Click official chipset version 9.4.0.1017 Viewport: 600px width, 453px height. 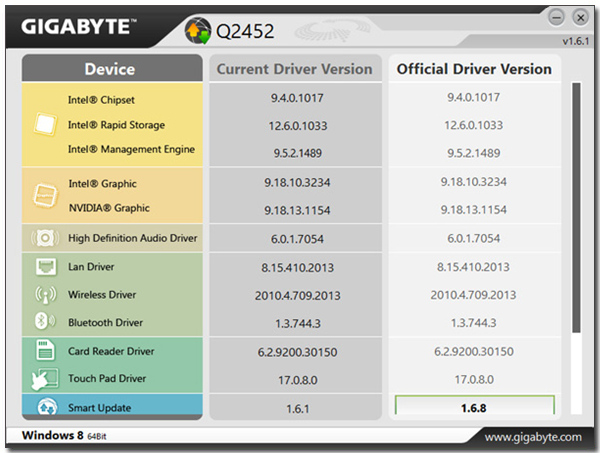473,97
